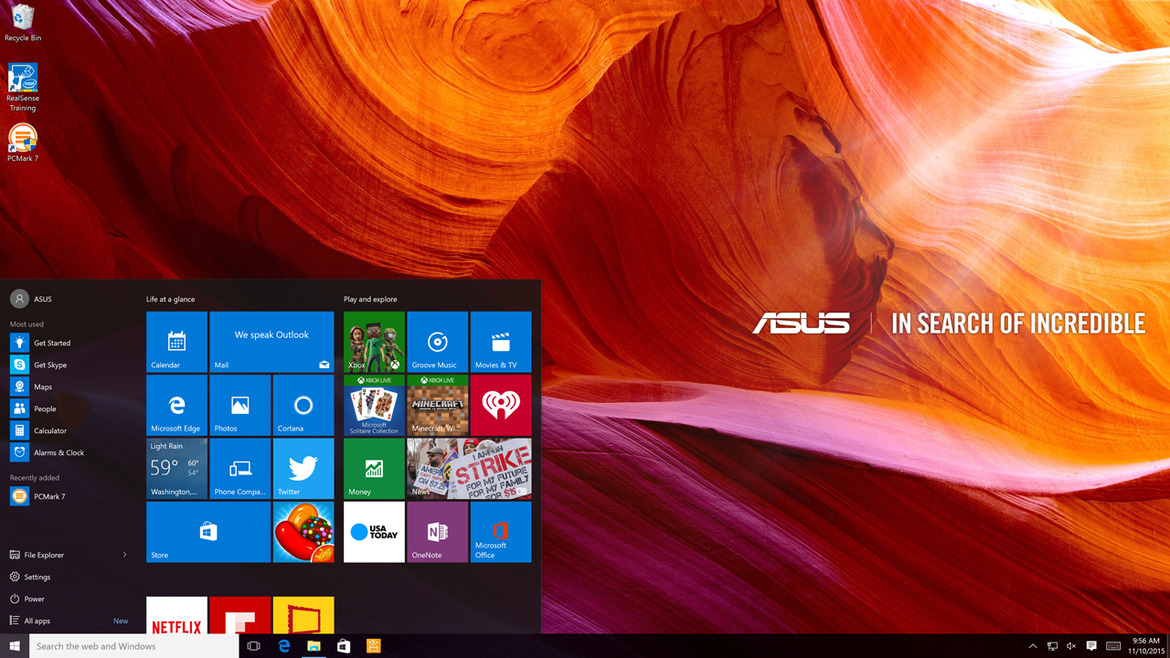Open the Store tile in Start menu
Viewport: 1170px width, 658px height.
tap(208, 532)
